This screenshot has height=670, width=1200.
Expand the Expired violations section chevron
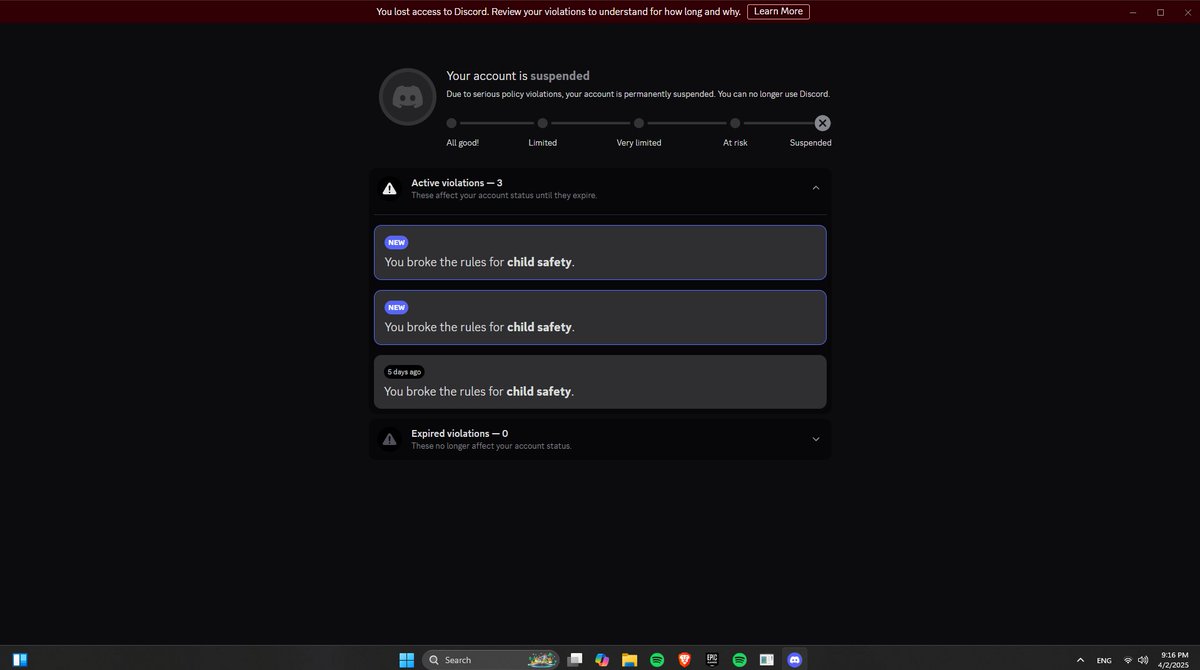coord(815,439)
